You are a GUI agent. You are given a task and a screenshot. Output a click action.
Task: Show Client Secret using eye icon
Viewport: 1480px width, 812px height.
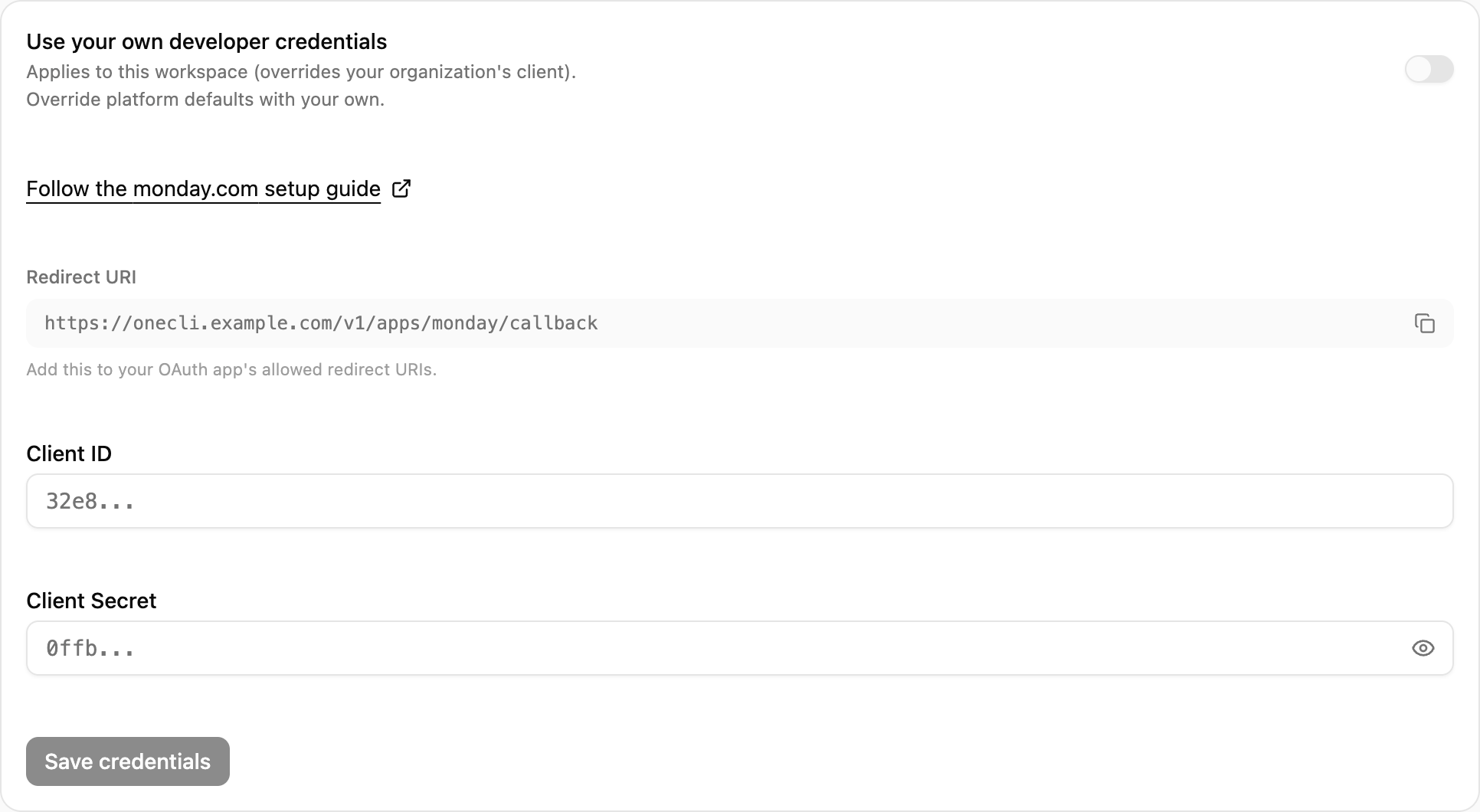[1423, 648]
